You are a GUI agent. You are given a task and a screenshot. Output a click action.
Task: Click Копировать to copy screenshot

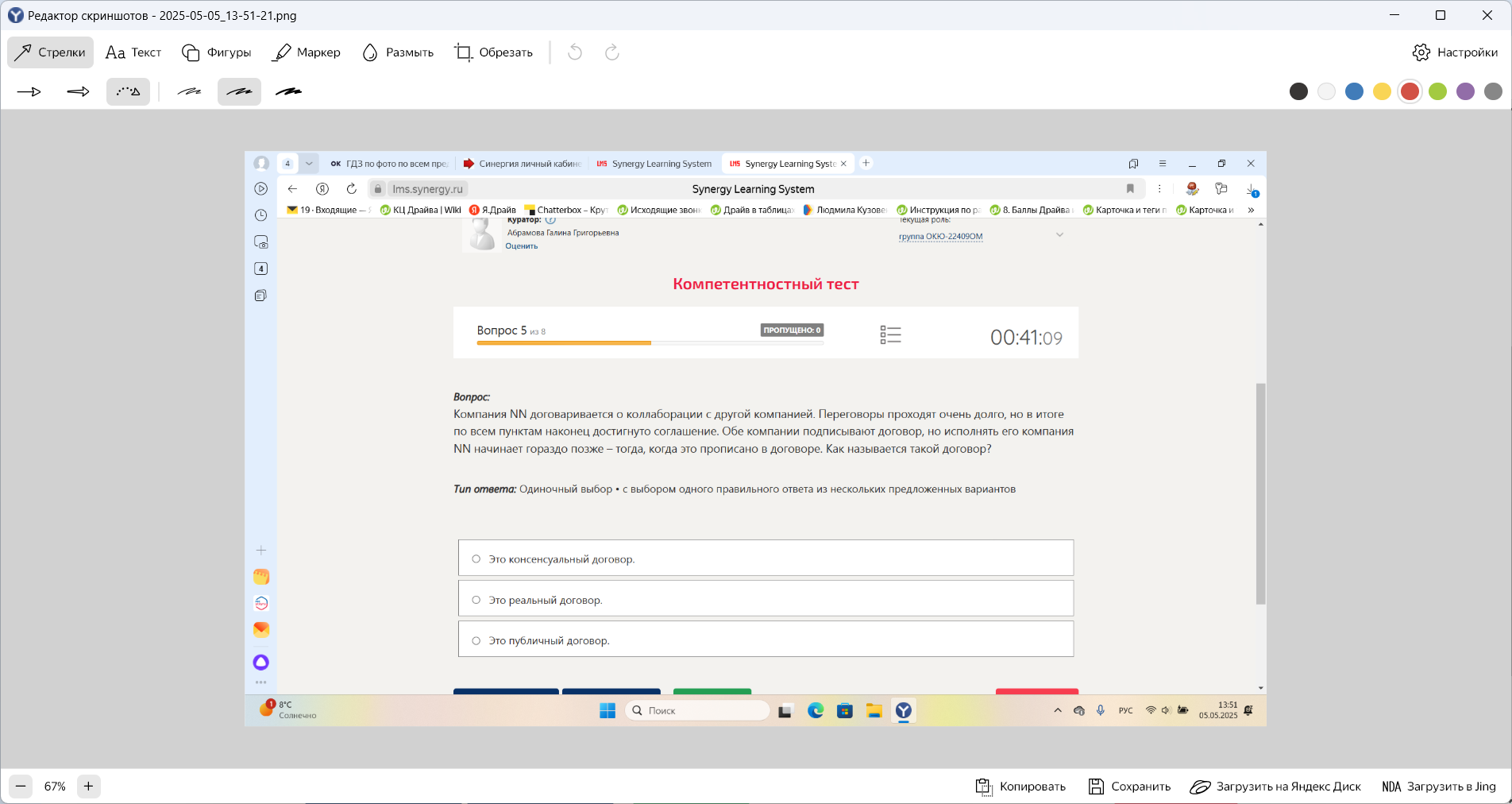[1020, 787]
